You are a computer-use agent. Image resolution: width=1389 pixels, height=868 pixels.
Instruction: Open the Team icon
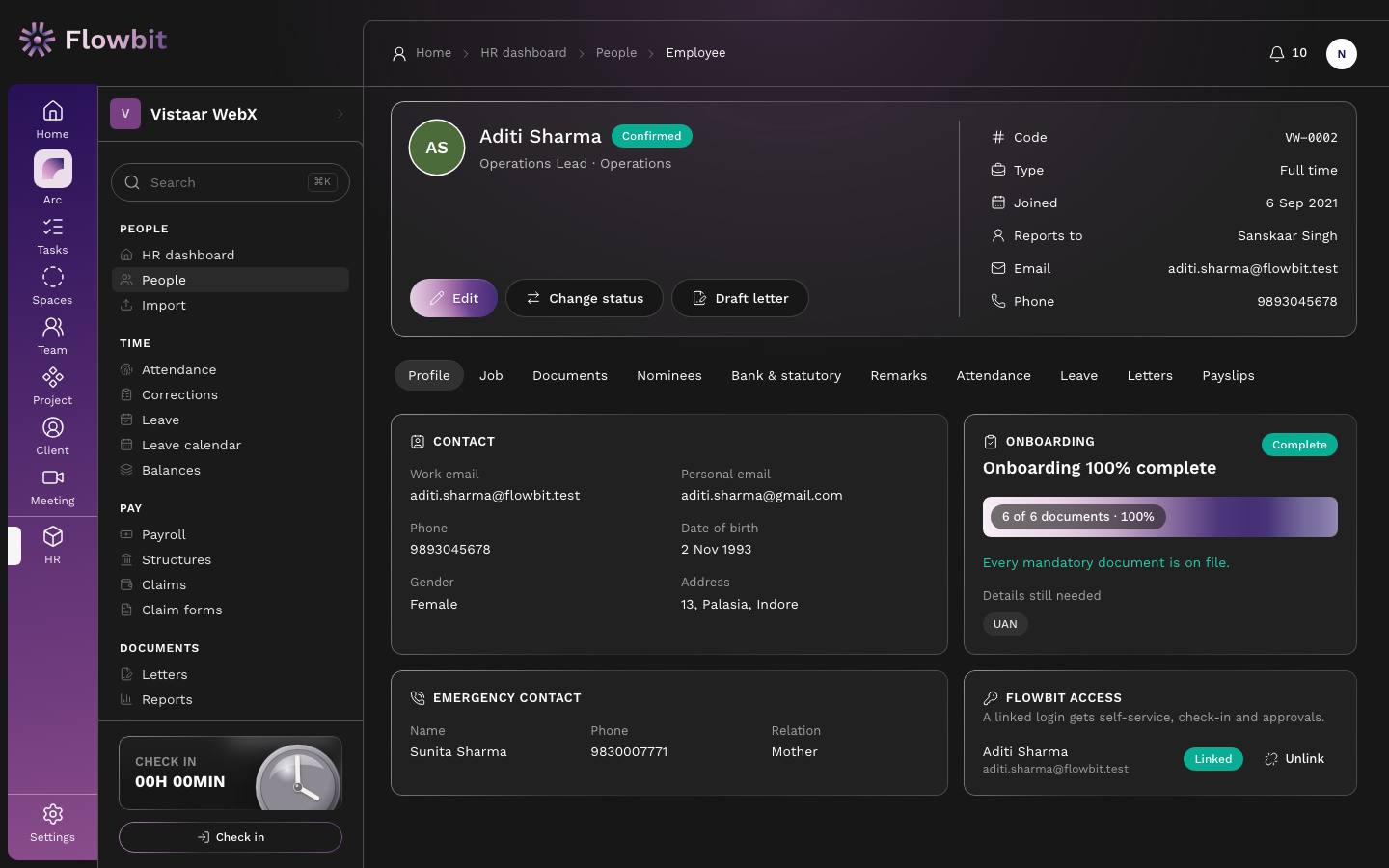coord(53,337)
